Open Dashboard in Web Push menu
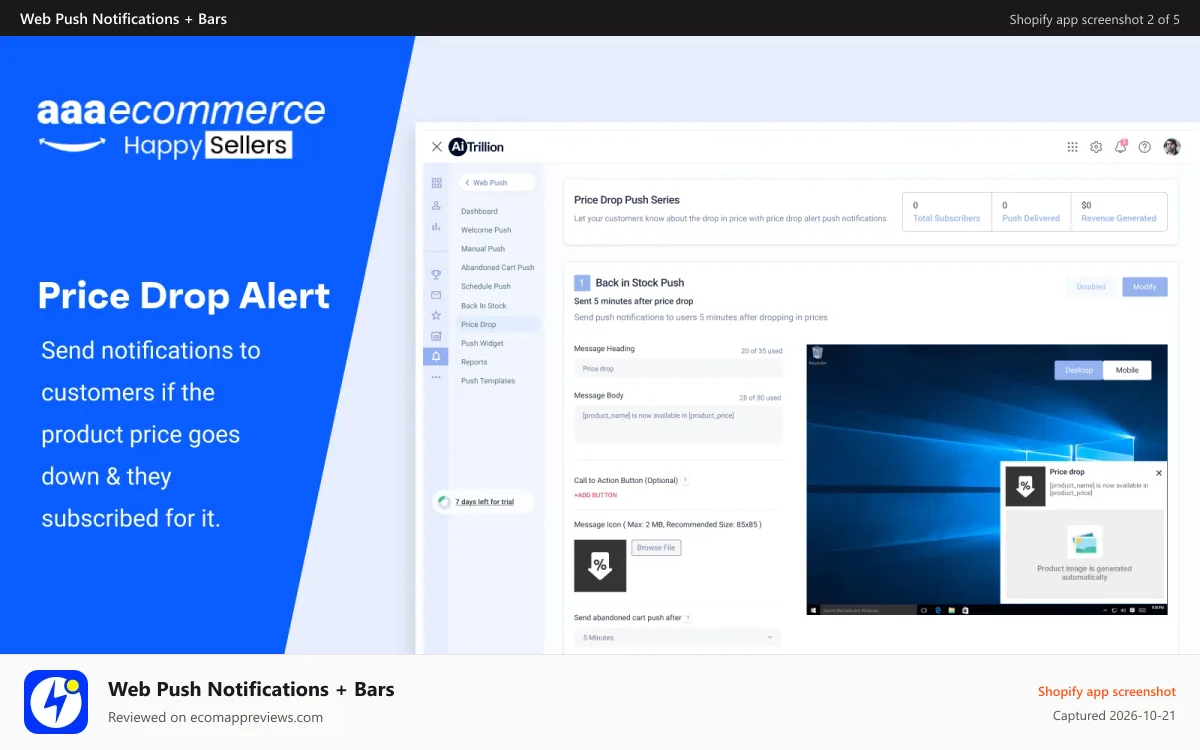Image resolution: width=1200 pixels, height=750 pixels. click(x=479, y=211)
